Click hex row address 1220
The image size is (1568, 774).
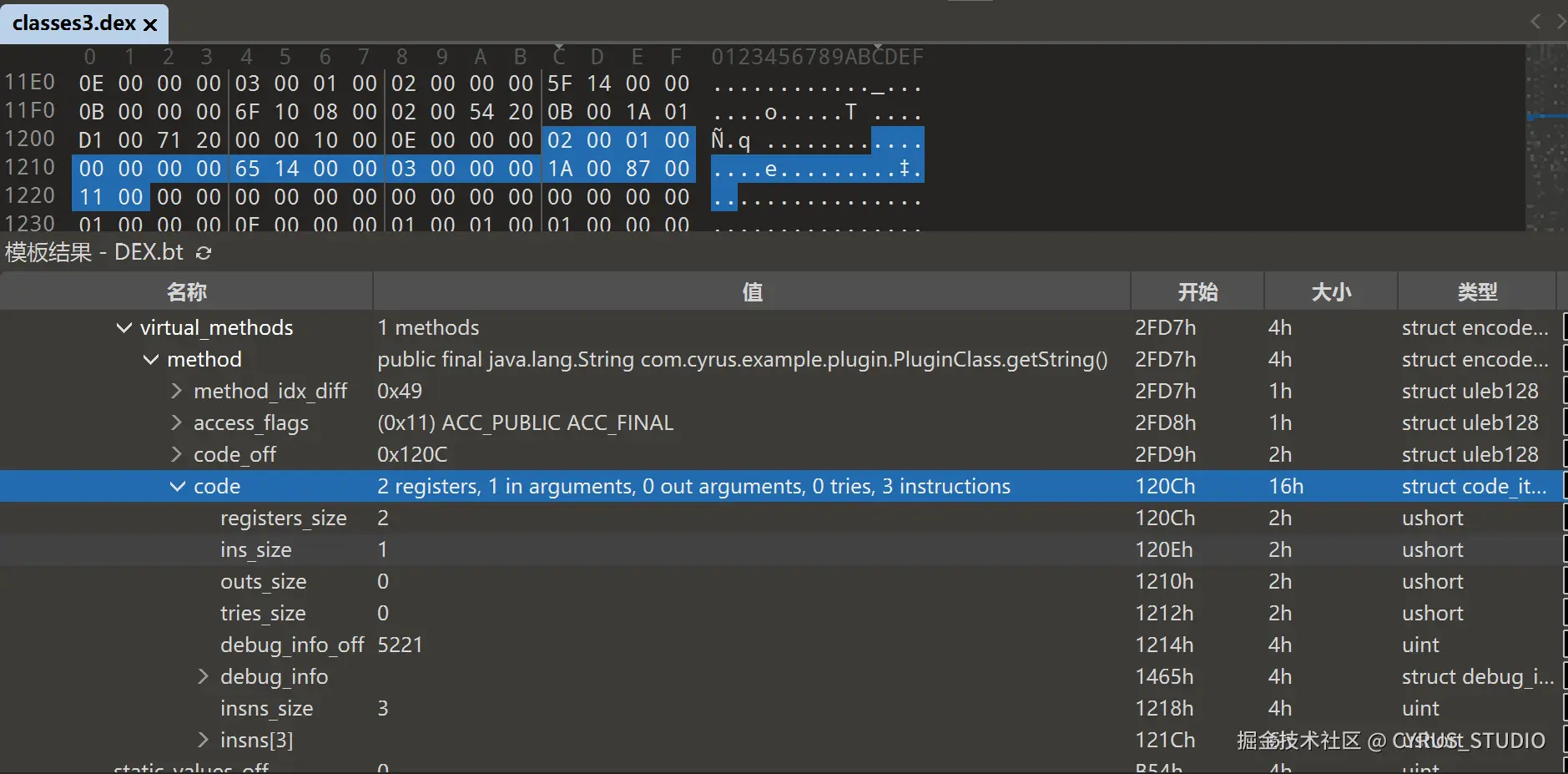[30, 196]
